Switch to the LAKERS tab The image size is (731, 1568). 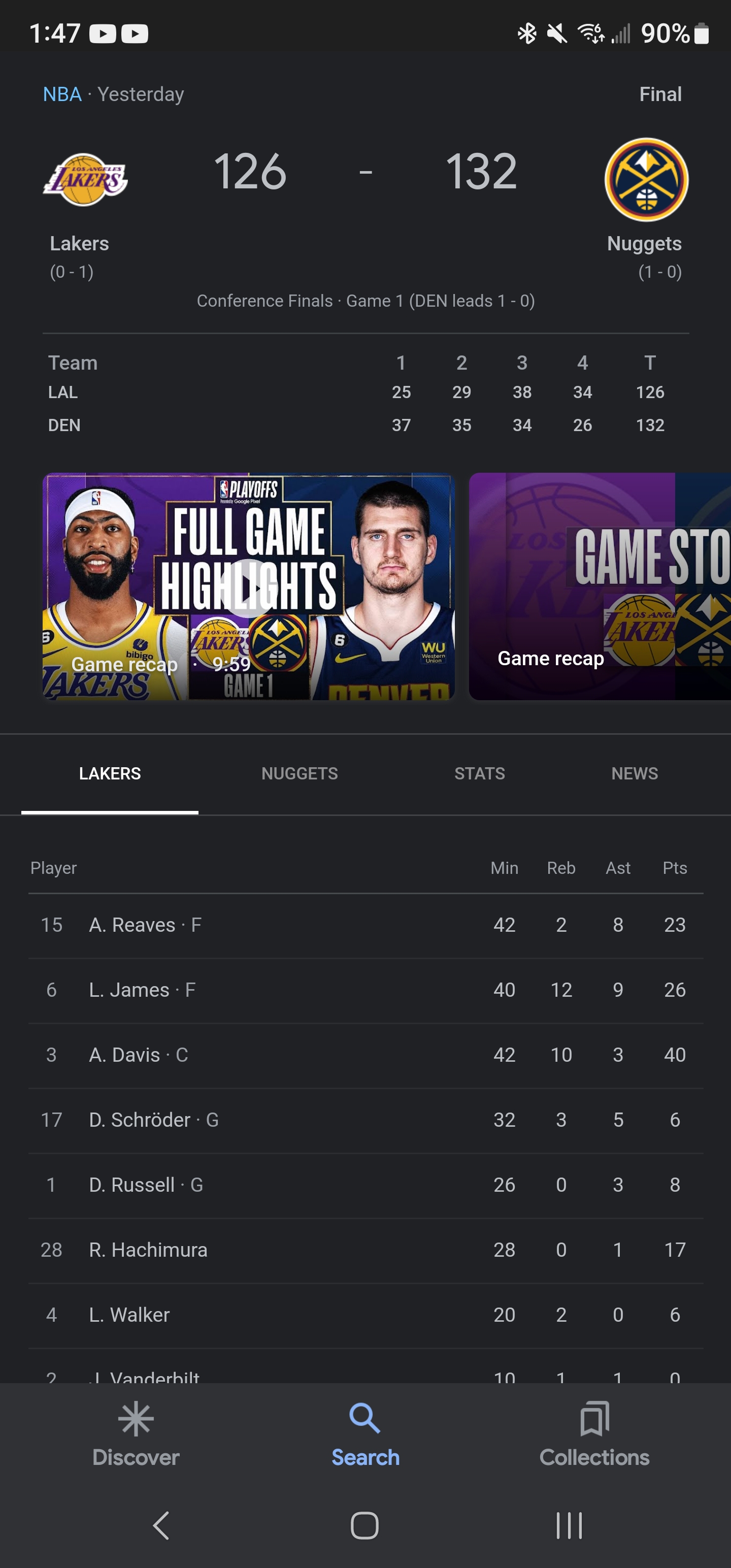click(x=110, y=774)
